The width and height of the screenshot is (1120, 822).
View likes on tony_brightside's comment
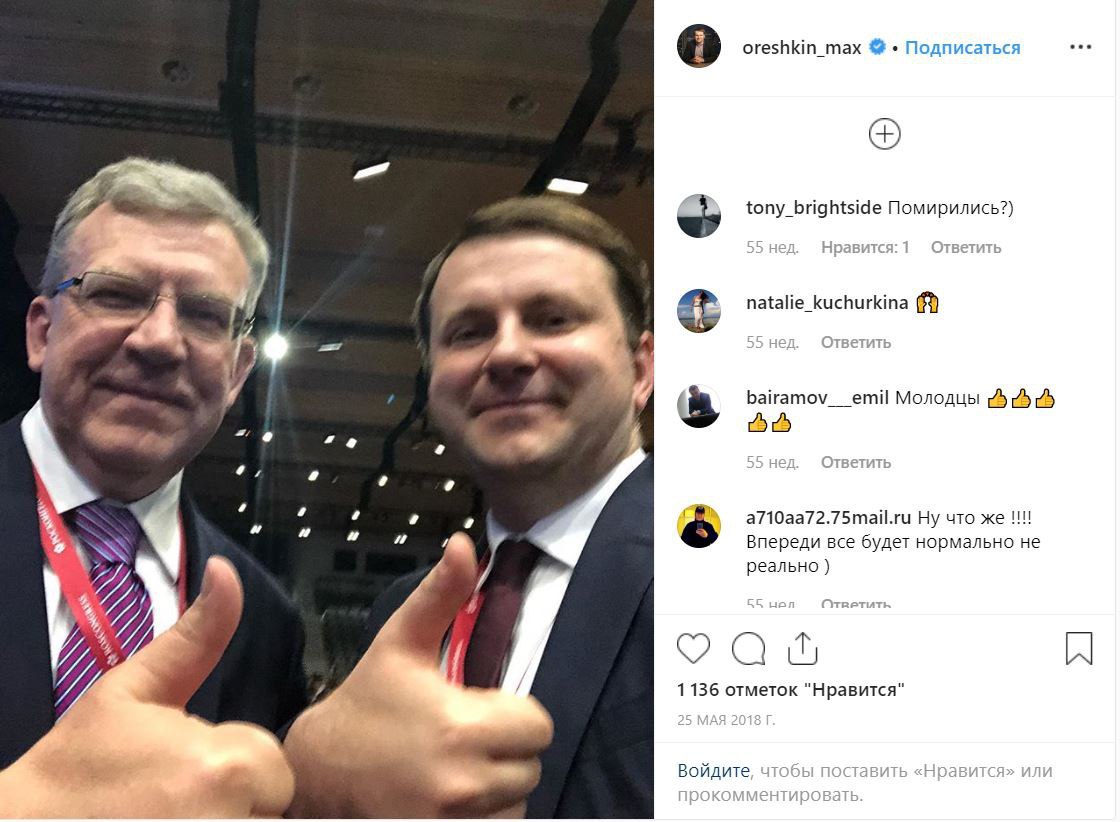865,247
